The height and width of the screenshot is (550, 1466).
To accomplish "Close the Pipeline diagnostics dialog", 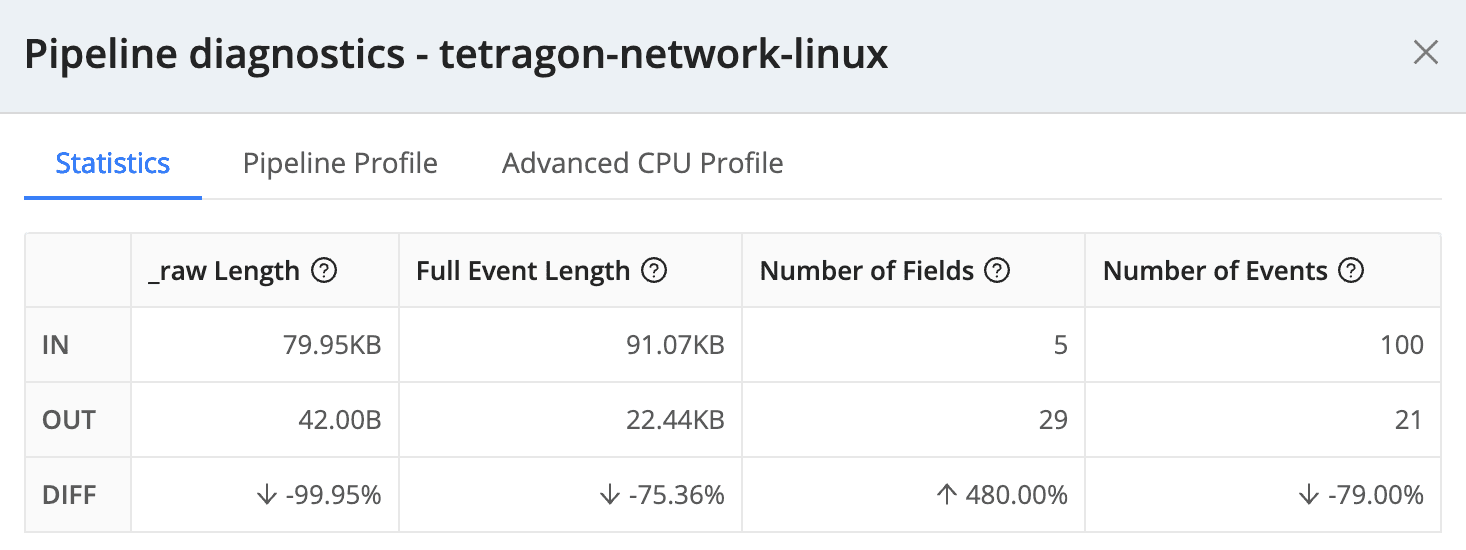I will 1425,53.
